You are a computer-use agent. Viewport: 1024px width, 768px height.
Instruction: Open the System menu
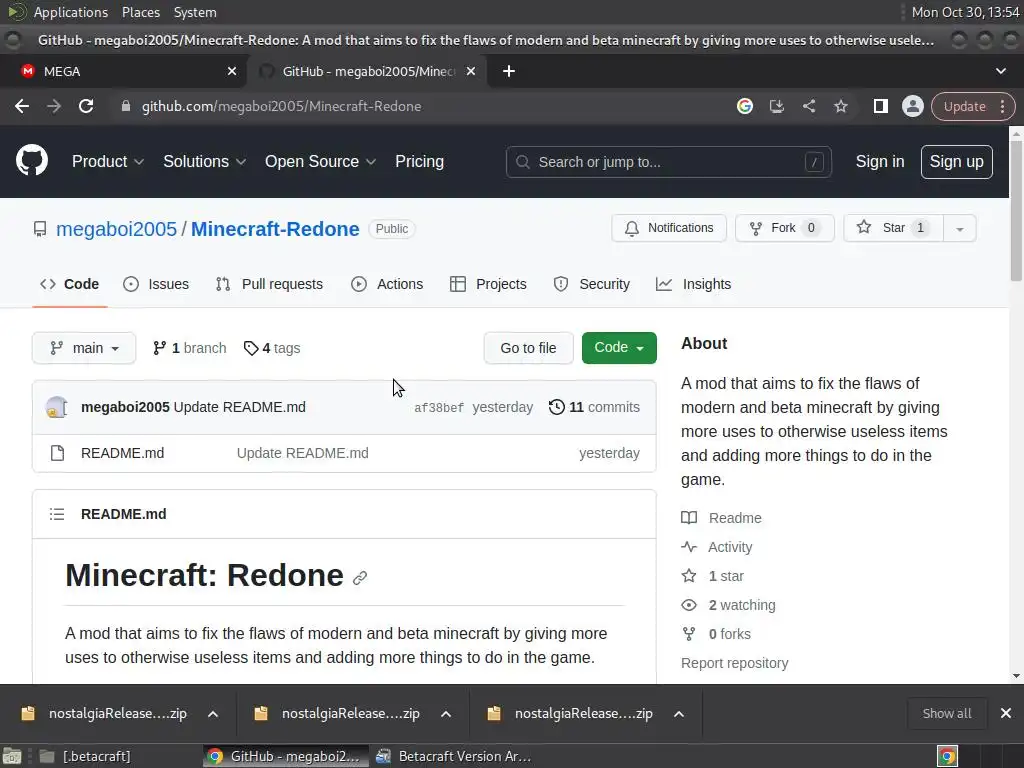[195, 12]
